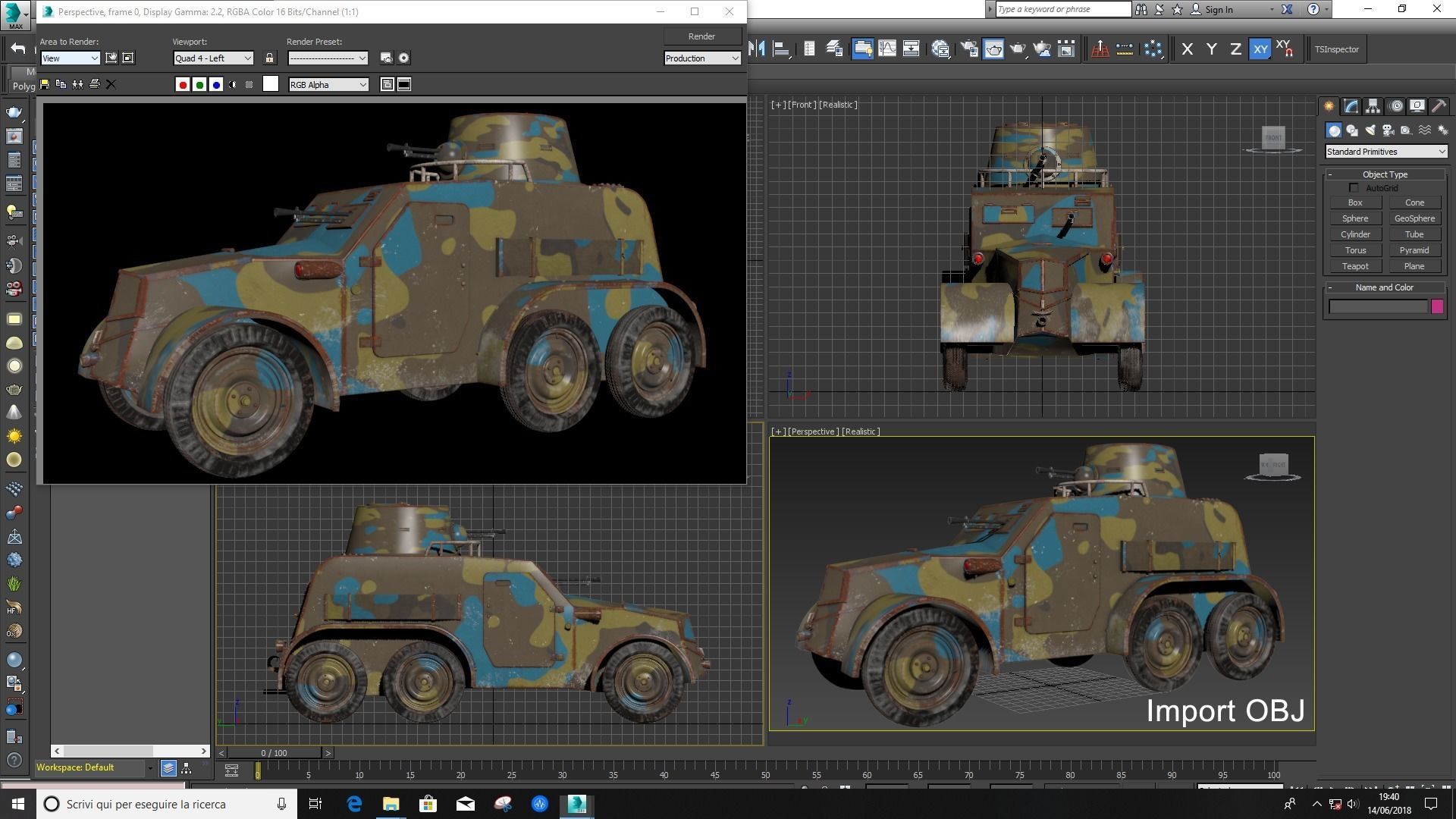Clear the rendered frame with the X icon
1456x819 pixels.
click(111, 84)
